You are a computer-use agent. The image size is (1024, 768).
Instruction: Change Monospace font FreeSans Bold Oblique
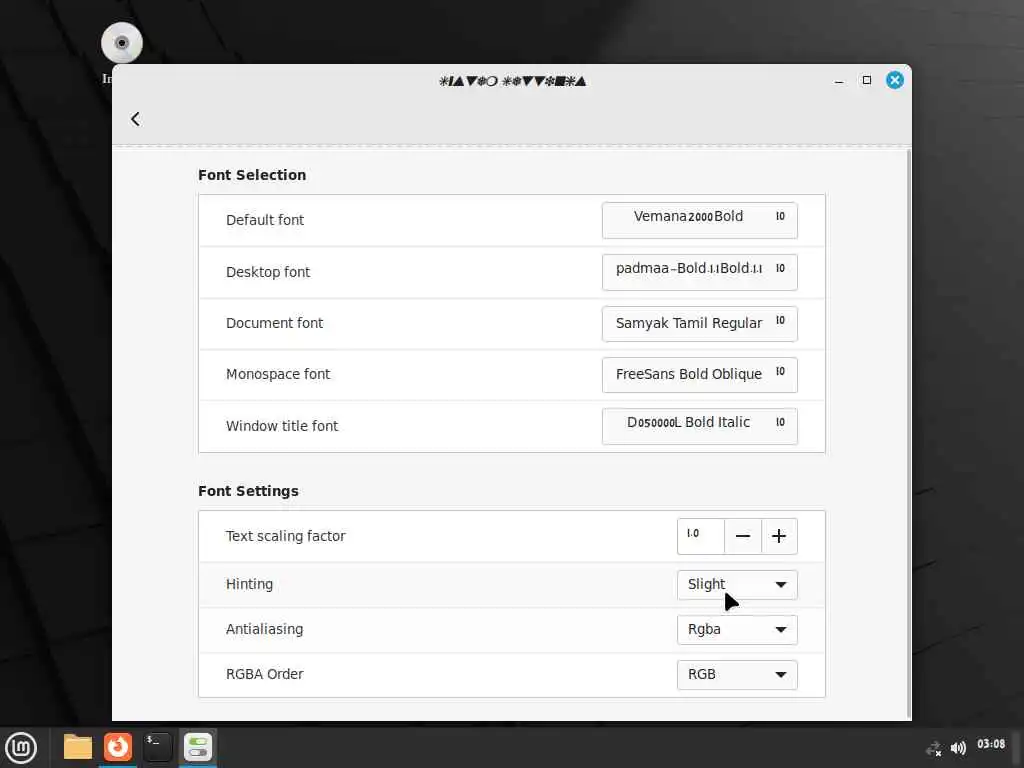[699, 374]
